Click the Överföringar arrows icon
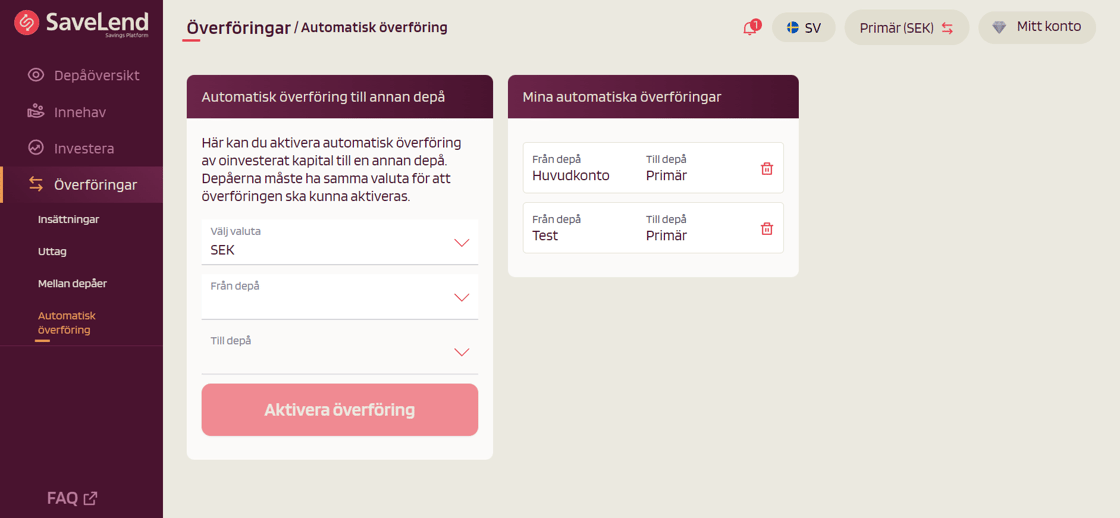Image resolution: width=1120 pixels, height=518 pixels. coord(36,184)
